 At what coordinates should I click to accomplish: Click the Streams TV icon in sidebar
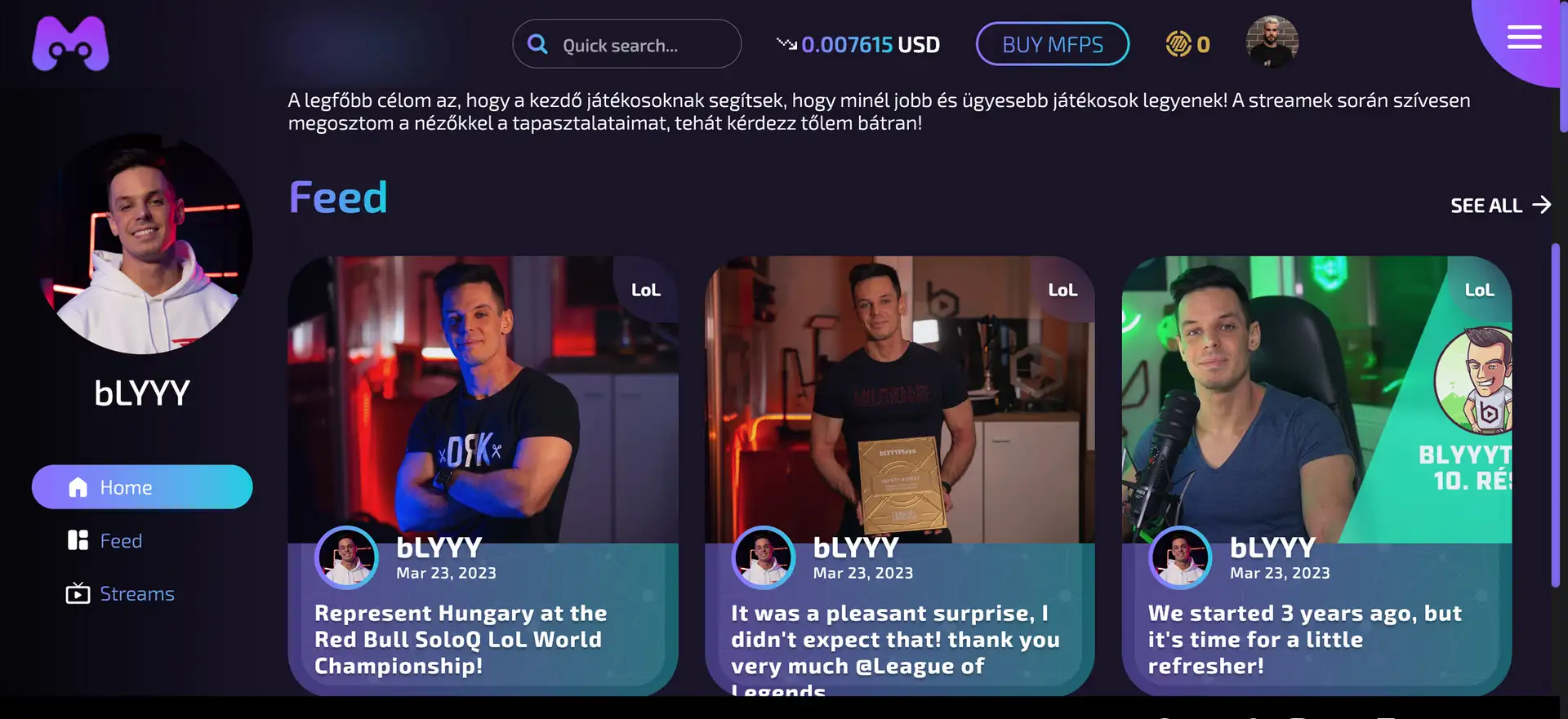(x=78, y=593)
